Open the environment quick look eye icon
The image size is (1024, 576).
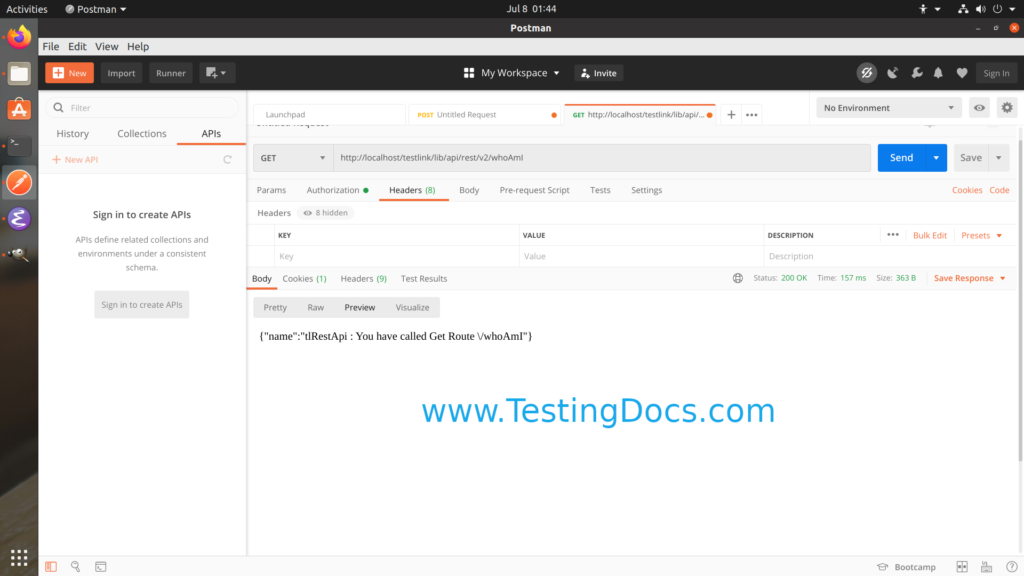[x=979, y=107]
